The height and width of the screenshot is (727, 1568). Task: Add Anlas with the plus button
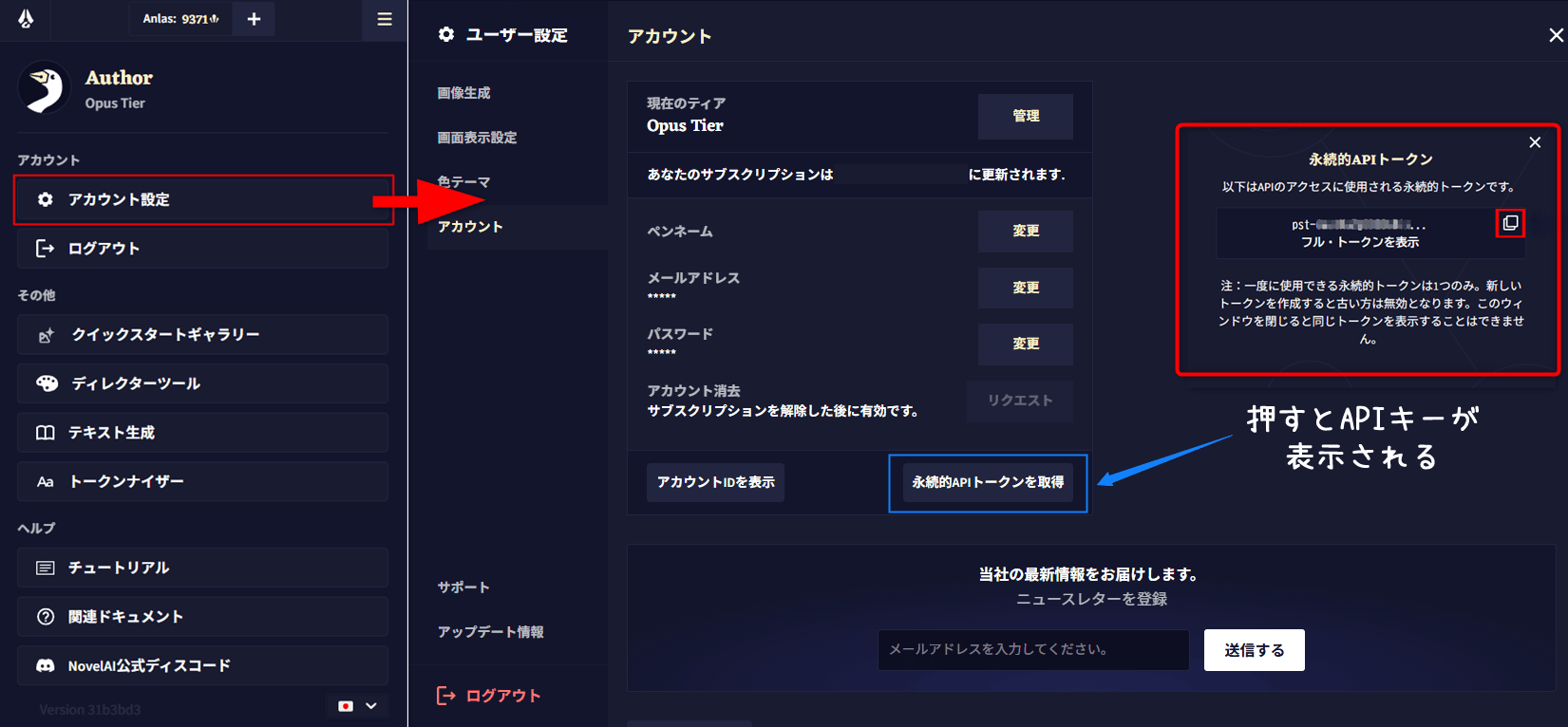[x=254, y=19]
